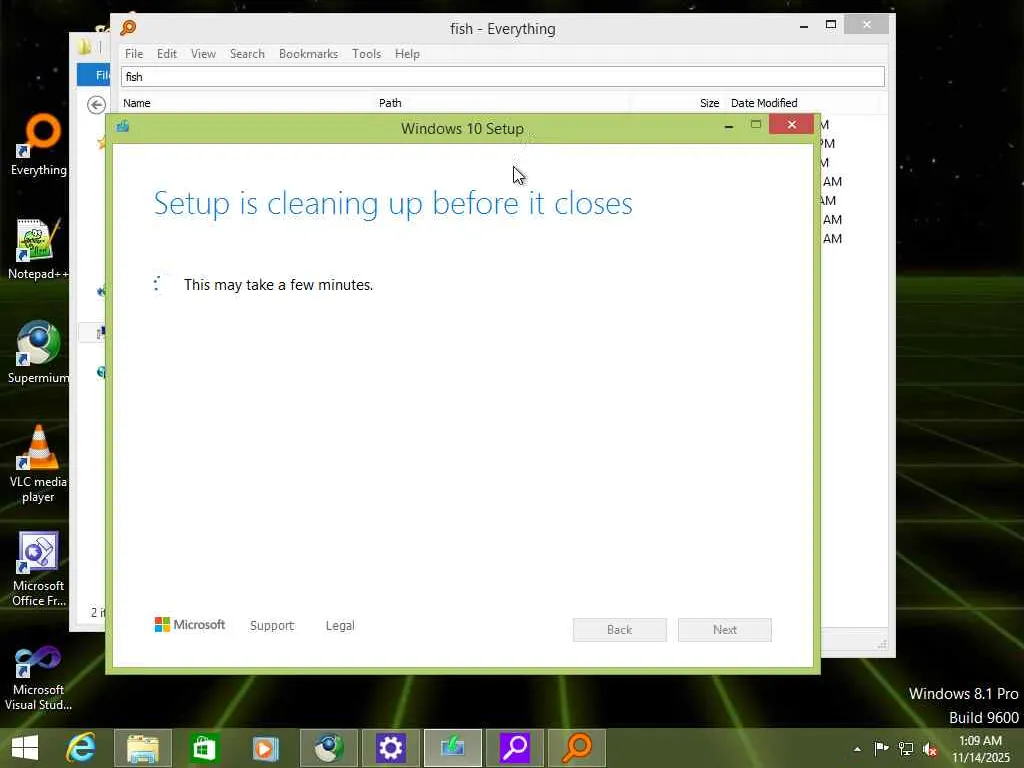1024x768 pixels.
Task: Open Internet Explorer from the taskbar
Action: 81,748
